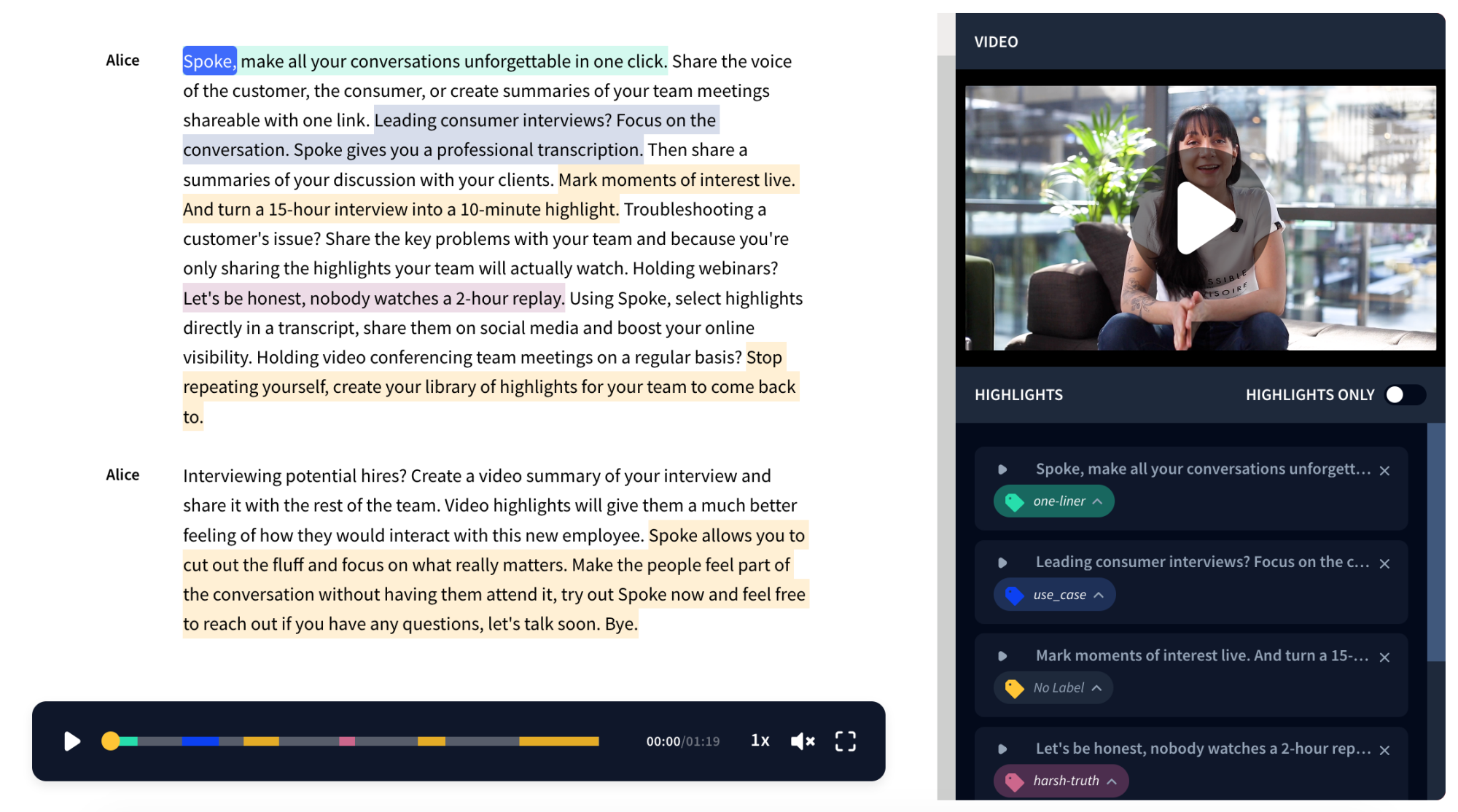1458x812 pixels.
Task: Open the use_case label dropdown
Action: [1054, 595]
